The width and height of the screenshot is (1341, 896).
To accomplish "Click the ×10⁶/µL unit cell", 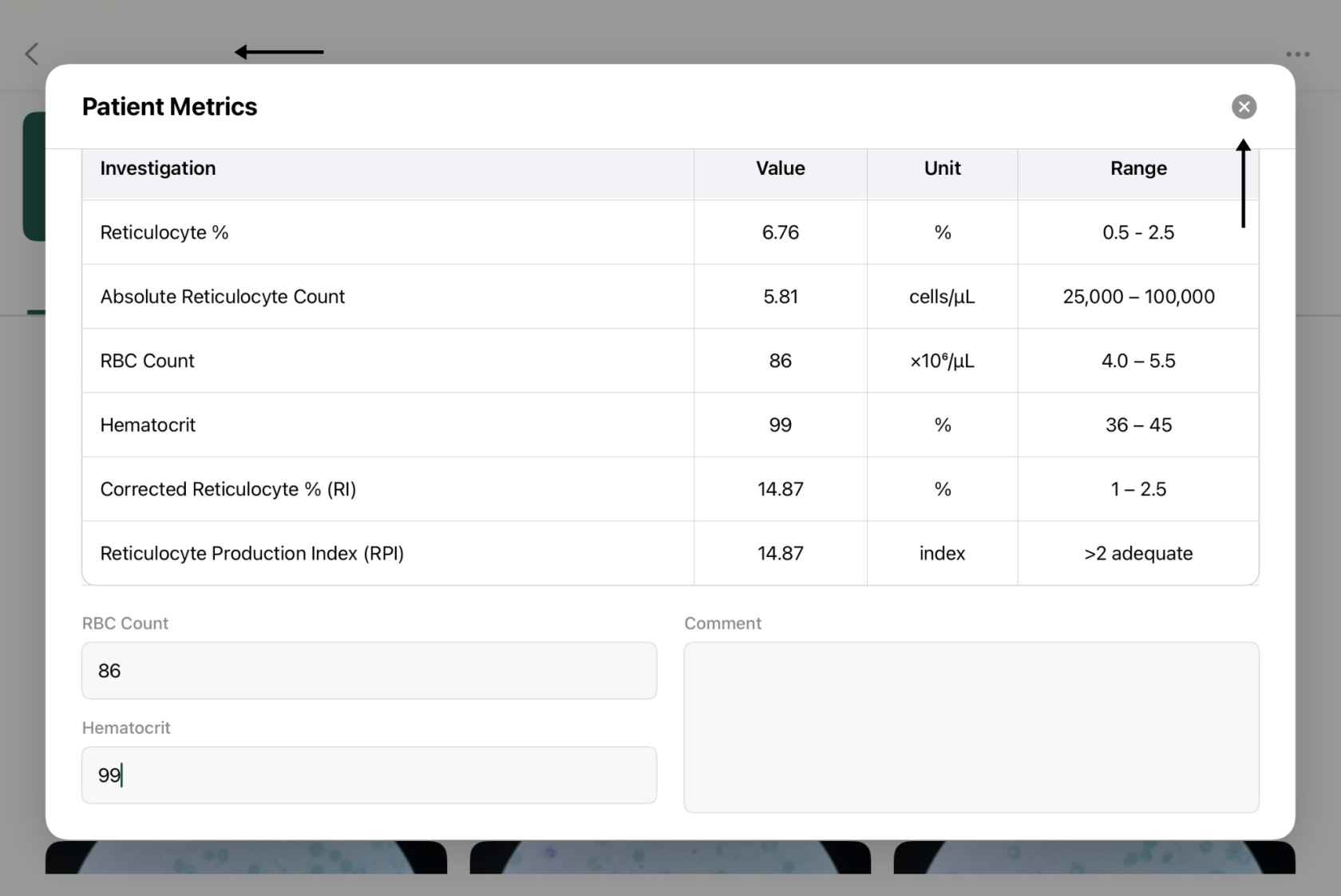I will (x=942, y=361).
